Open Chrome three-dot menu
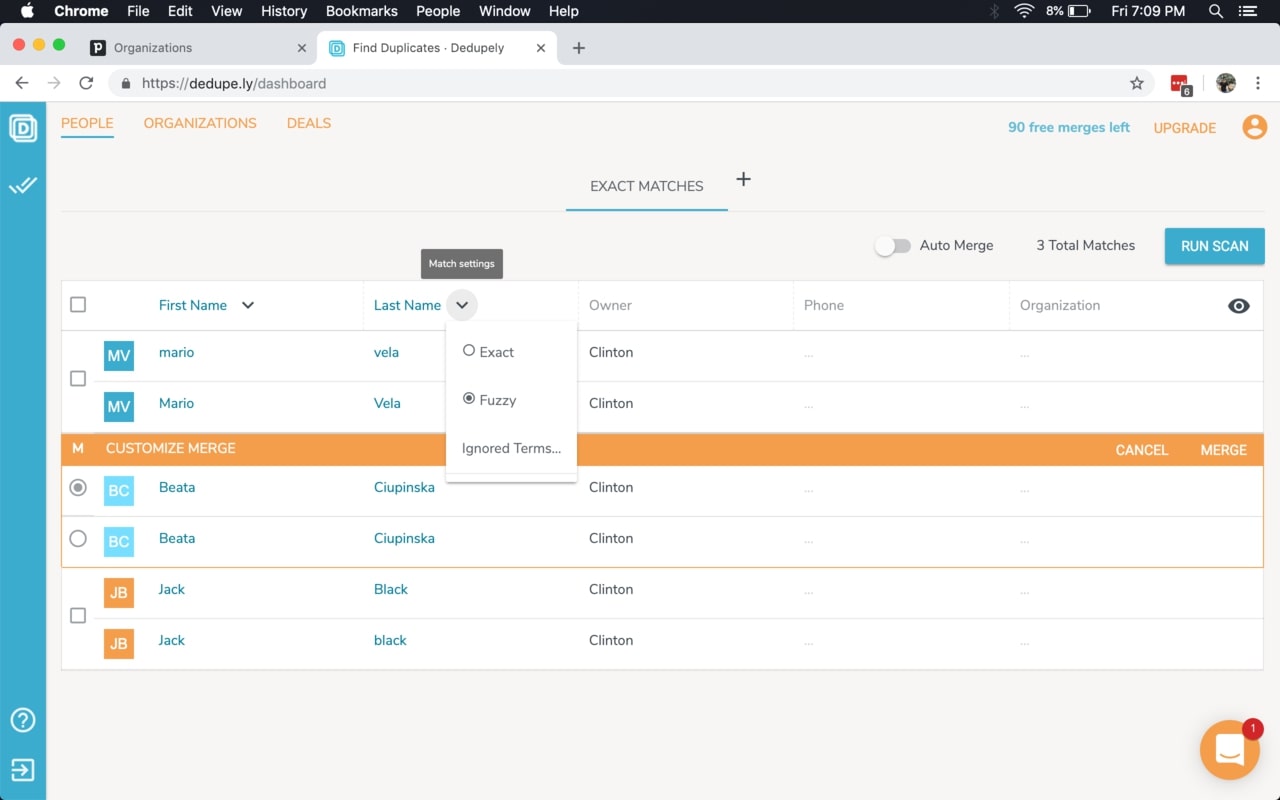This screenshot has height=800, width=1280. (x=1259, y=84)
